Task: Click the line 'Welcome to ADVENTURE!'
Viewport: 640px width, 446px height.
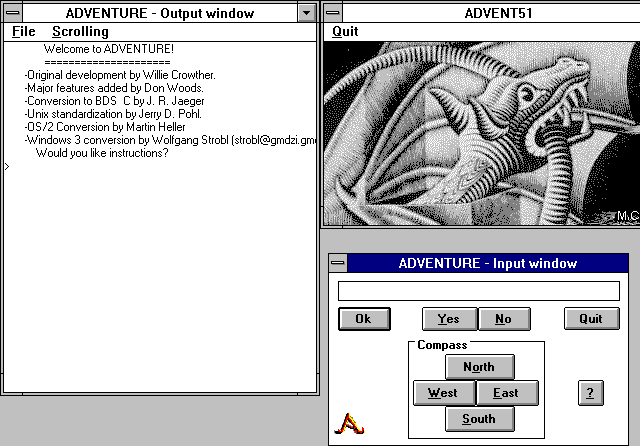Action: [x=109, y=49]
